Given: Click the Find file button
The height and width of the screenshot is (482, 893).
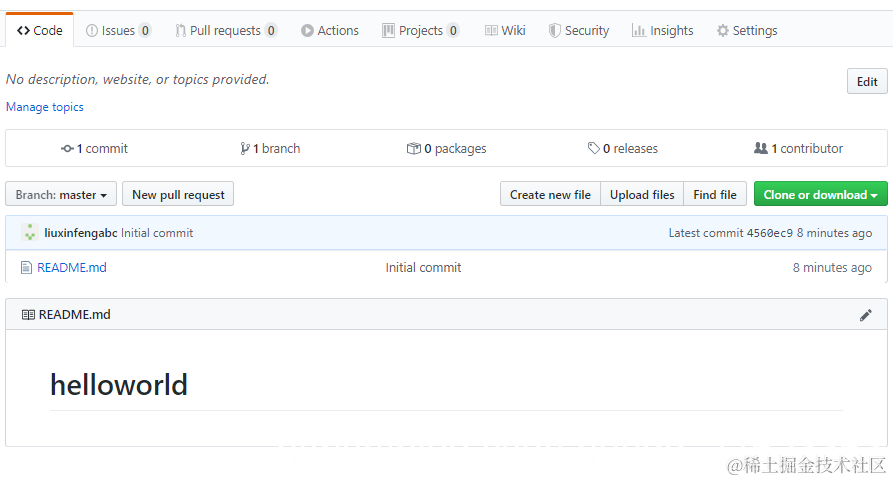Looking at the screenshot, I should 715,194.
